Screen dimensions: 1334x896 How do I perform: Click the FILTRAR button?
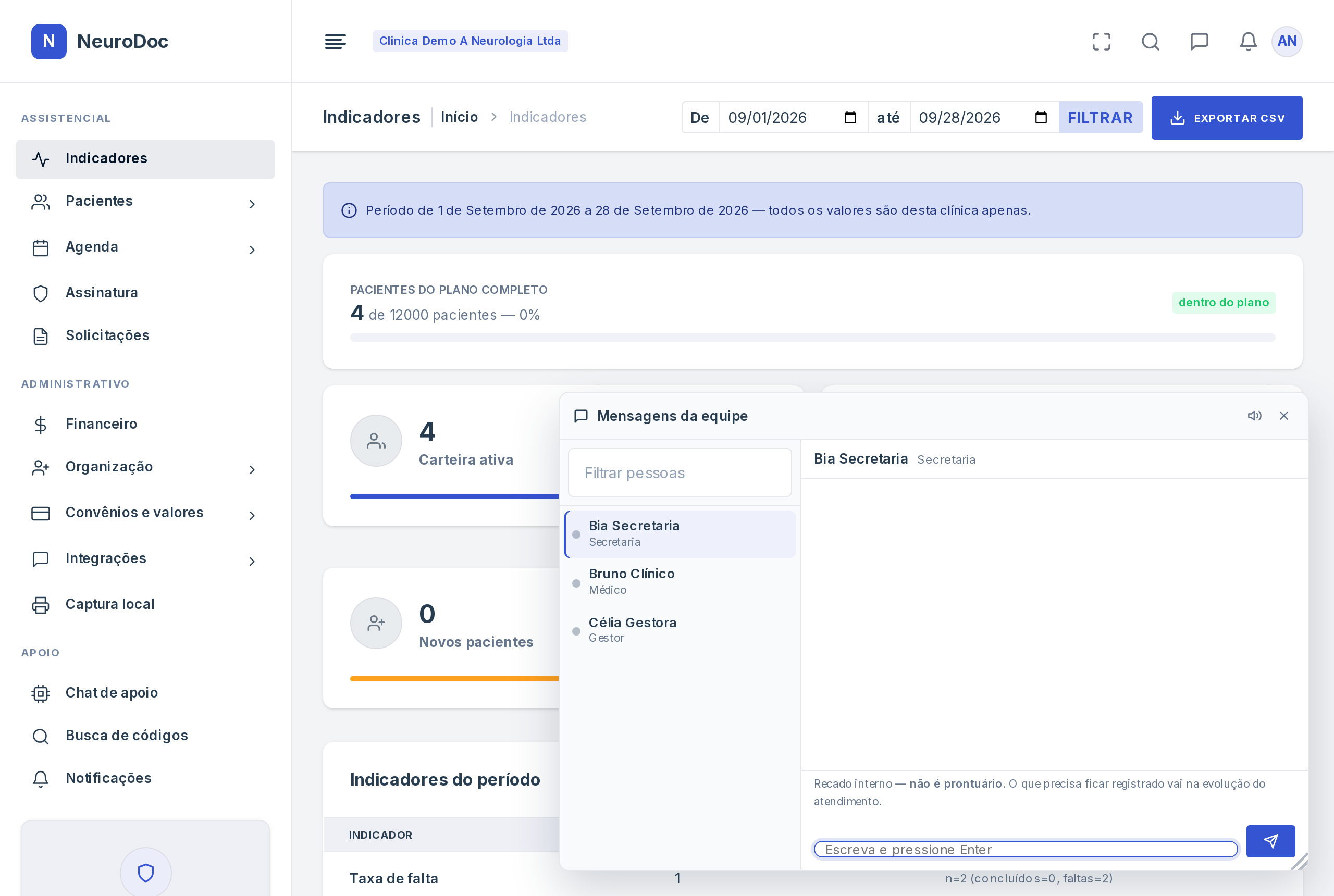click(x=1100, y=117)
